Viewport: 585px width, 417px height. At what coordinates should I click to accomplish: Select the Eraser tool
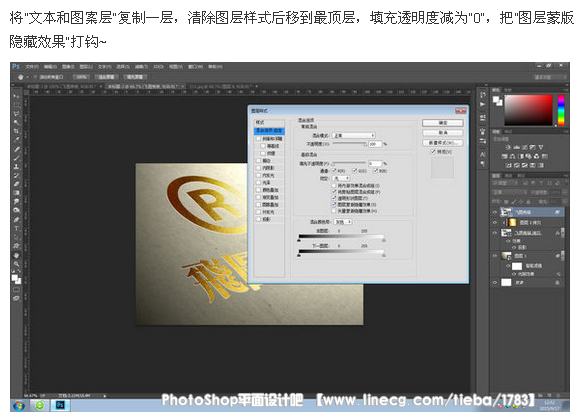[x=16, y=184]
